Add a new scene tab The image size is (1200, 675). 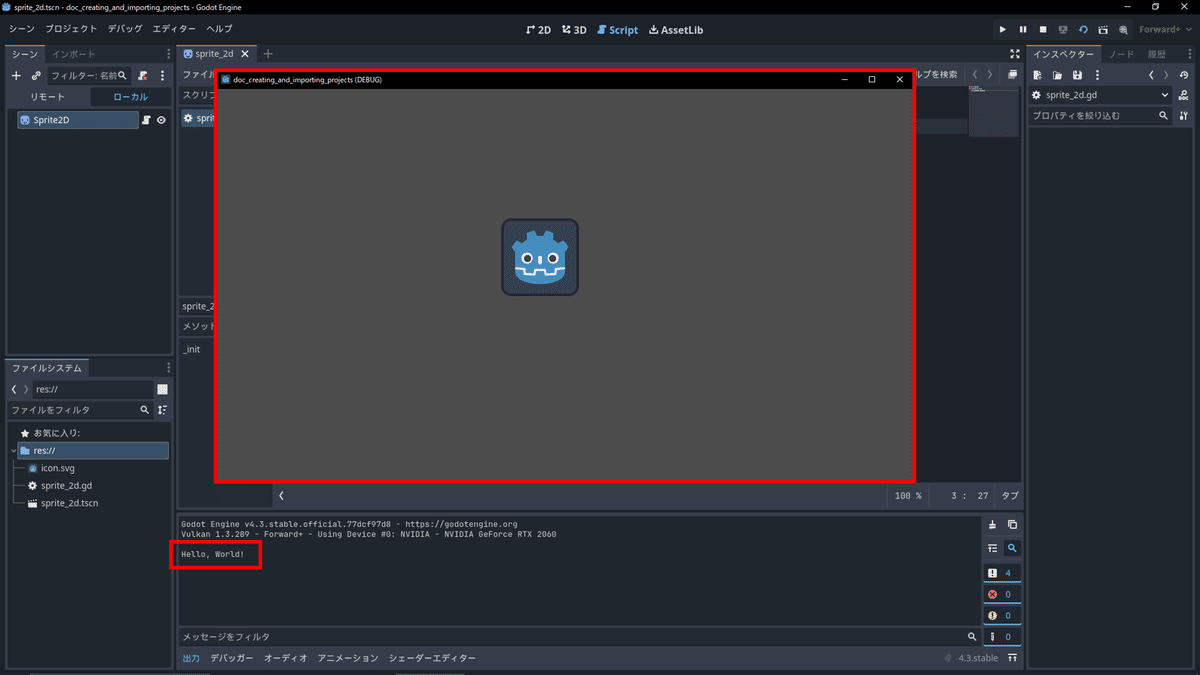pyautogui.click(x=268, y=54)
